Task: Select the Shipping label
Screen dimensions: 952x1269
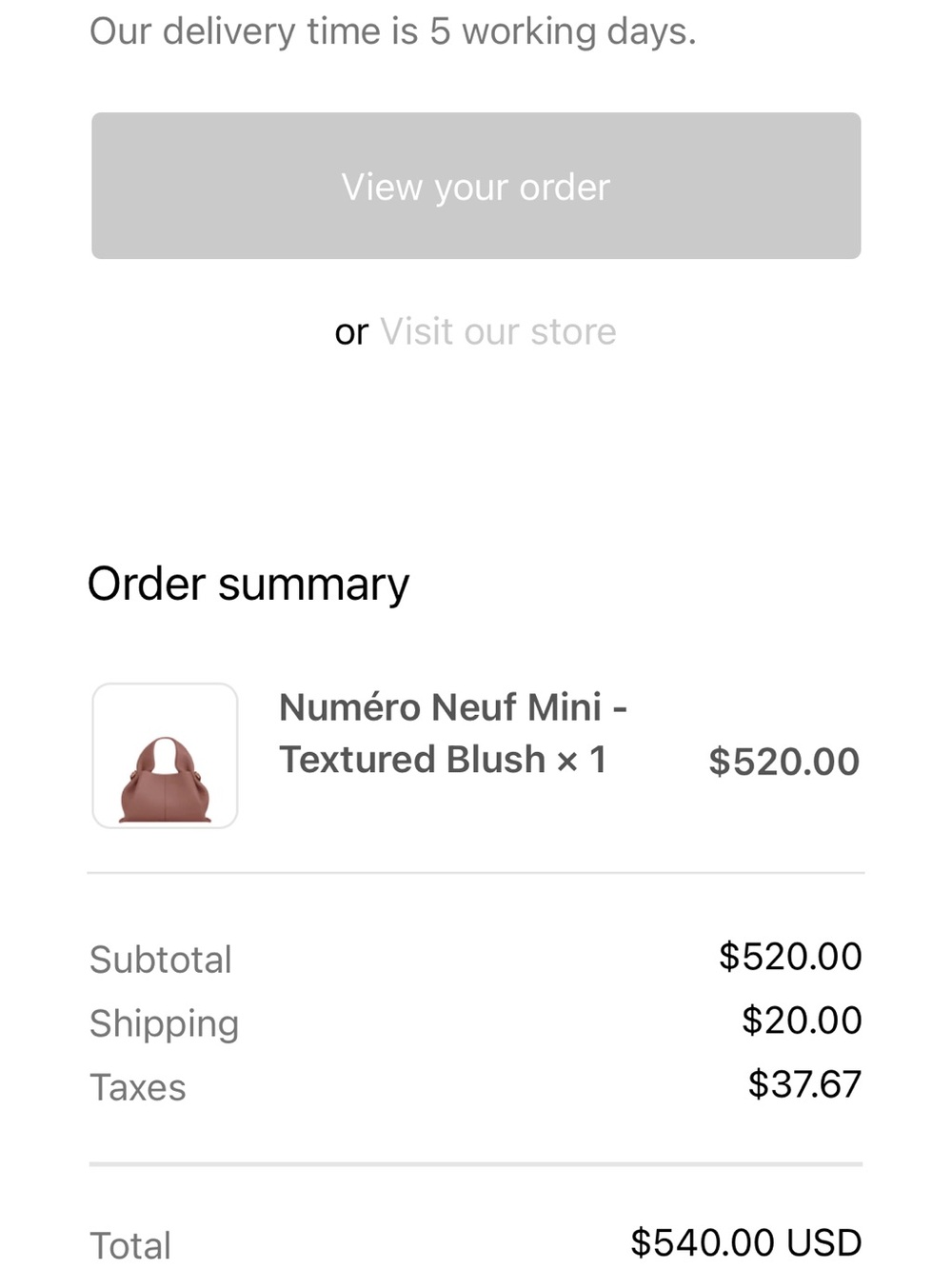Action: (x=164, y=1024)
